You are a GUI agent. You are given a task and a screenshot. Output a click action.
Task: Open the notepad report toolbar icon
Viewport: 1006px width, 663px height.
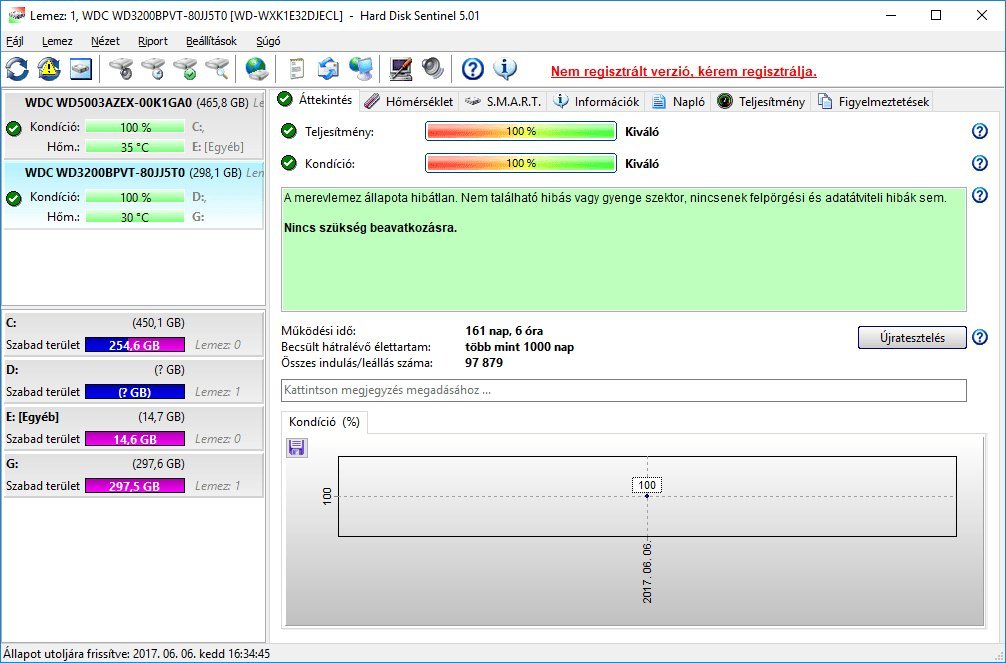296,69
